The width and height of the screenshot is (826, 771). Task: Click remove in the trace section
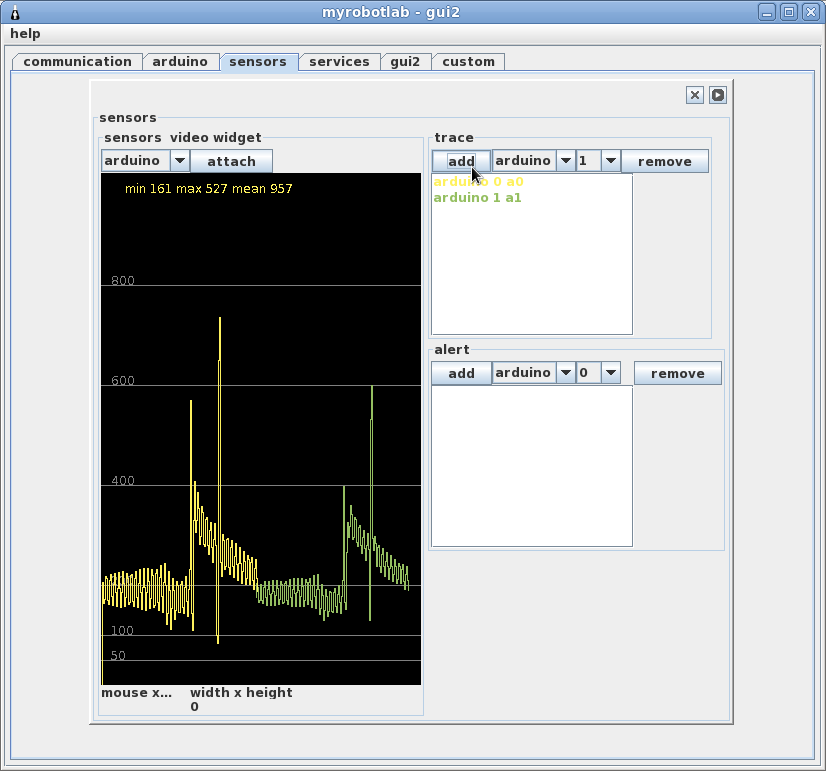point(664,161)
